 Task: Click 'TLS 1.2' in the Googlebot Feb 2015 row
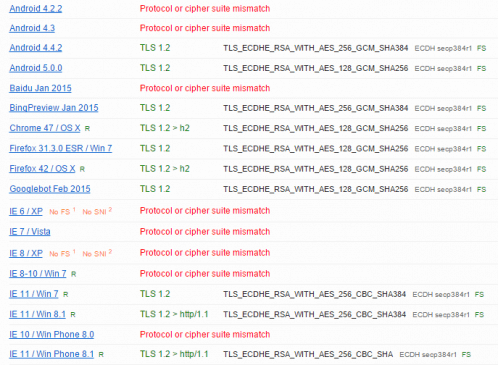[155, 189]
